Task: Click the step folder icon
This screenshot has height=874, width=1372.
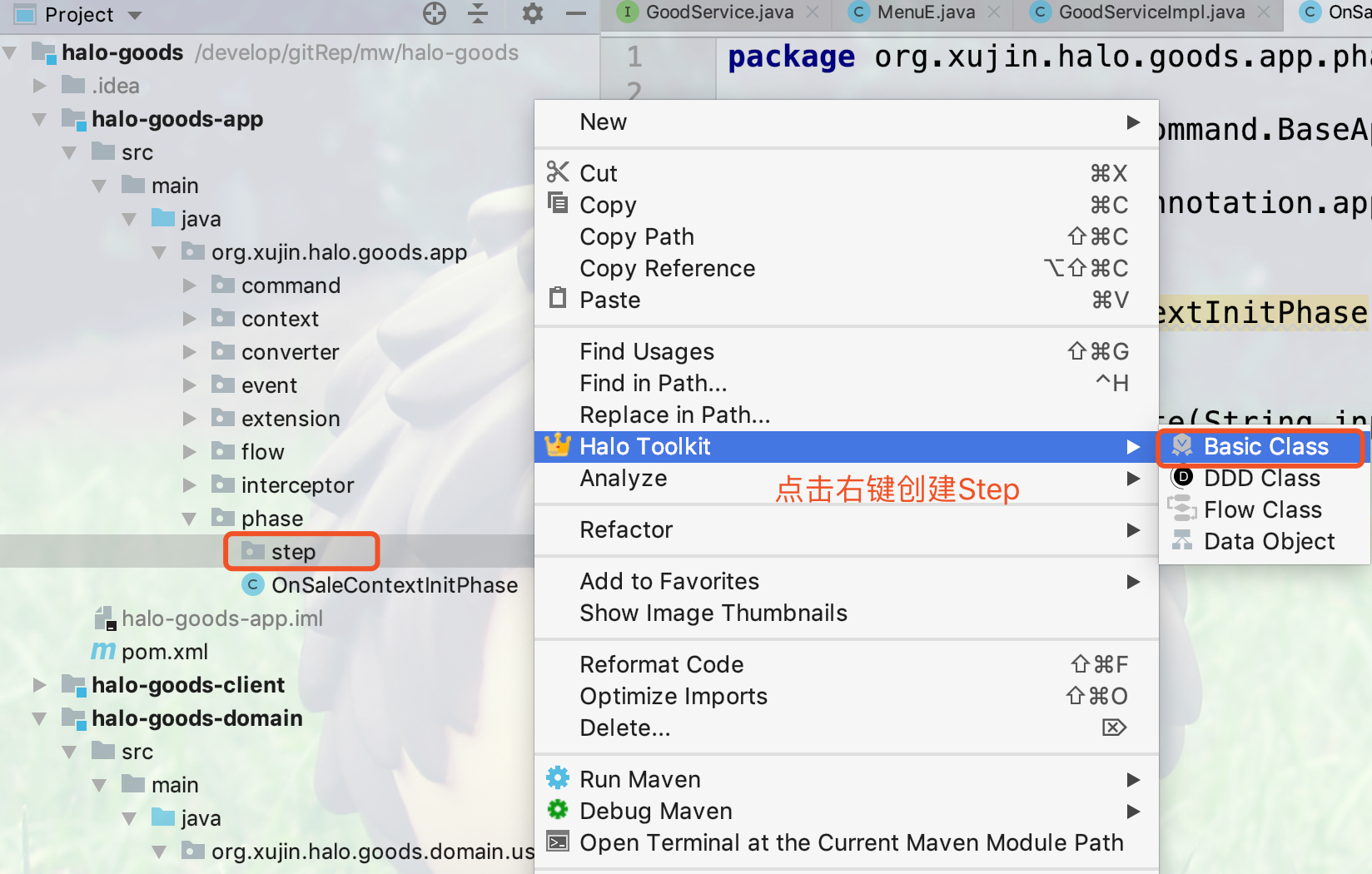Action: tap(252, 550)
